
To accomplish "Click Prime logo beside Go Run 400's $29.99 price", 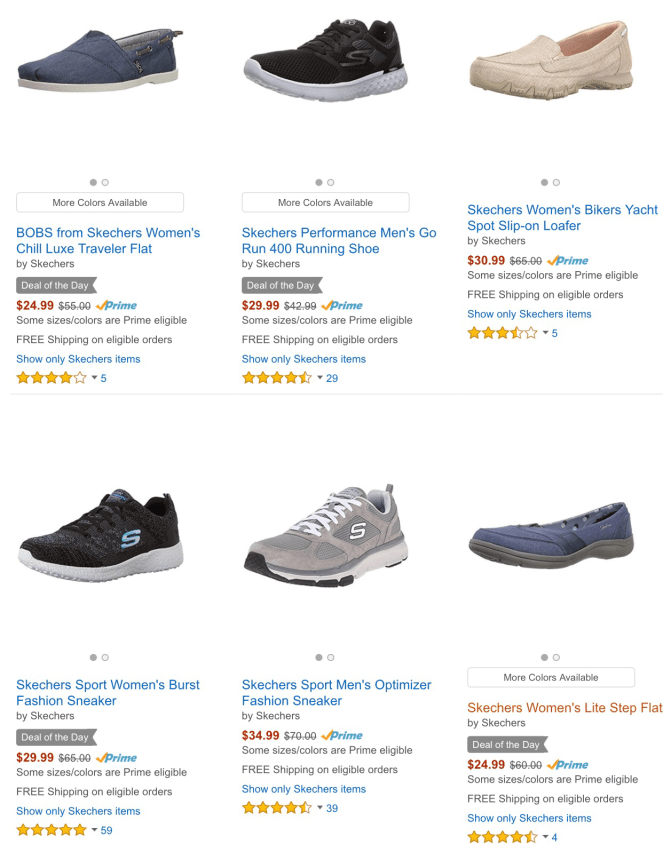I will coord(343,305).
